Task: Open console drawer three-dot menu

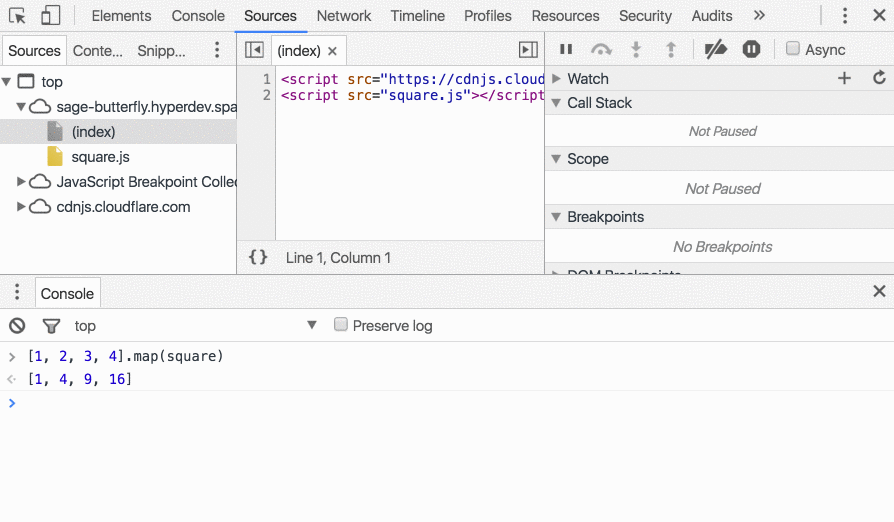Action: click(17, 292)
